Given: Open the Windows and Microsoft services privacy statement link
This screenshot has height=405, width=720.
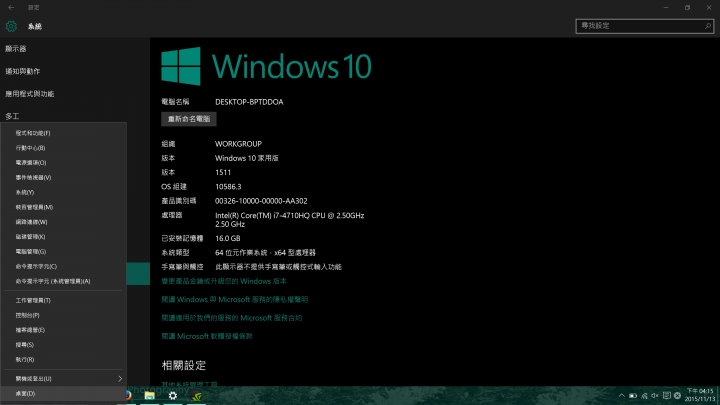Looking at the screenshot, I should pyautogui.click(x=235, y=299).
